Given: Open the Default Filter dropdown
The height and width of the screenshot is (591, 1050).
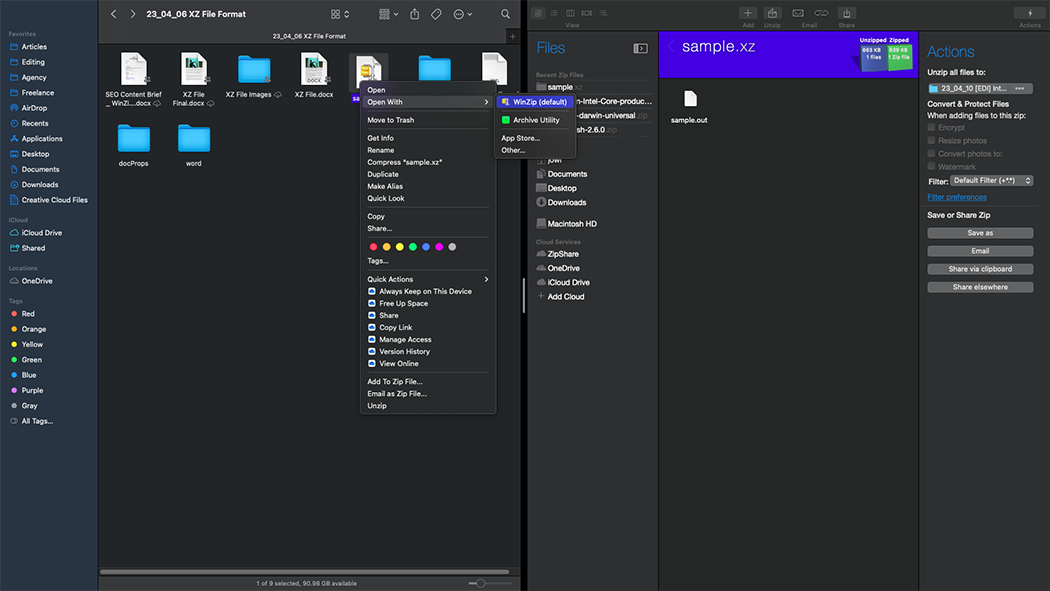Looking at the screenshot, I should [991, 181].
